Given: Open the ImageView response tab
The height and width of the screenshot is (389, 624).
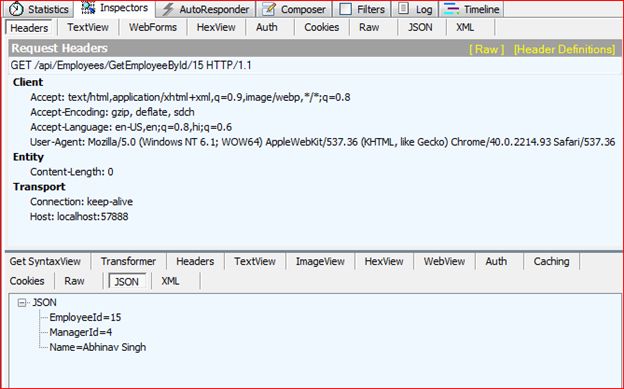Looking at the screenshot, I should click(320, 262).
